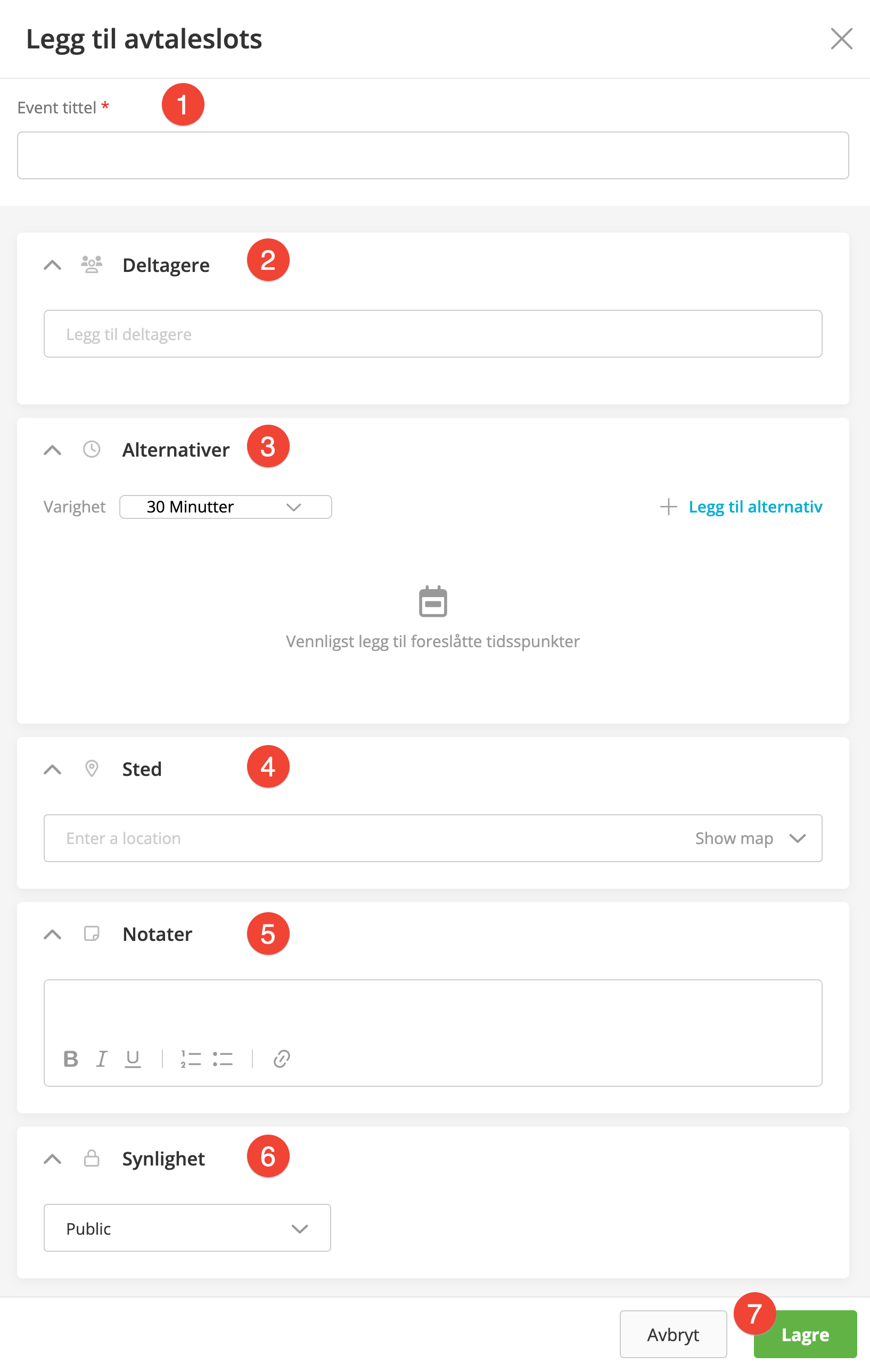Collapse the Synlighet section
This screenshot has height=1372, width=870.
coord(53,1159)
